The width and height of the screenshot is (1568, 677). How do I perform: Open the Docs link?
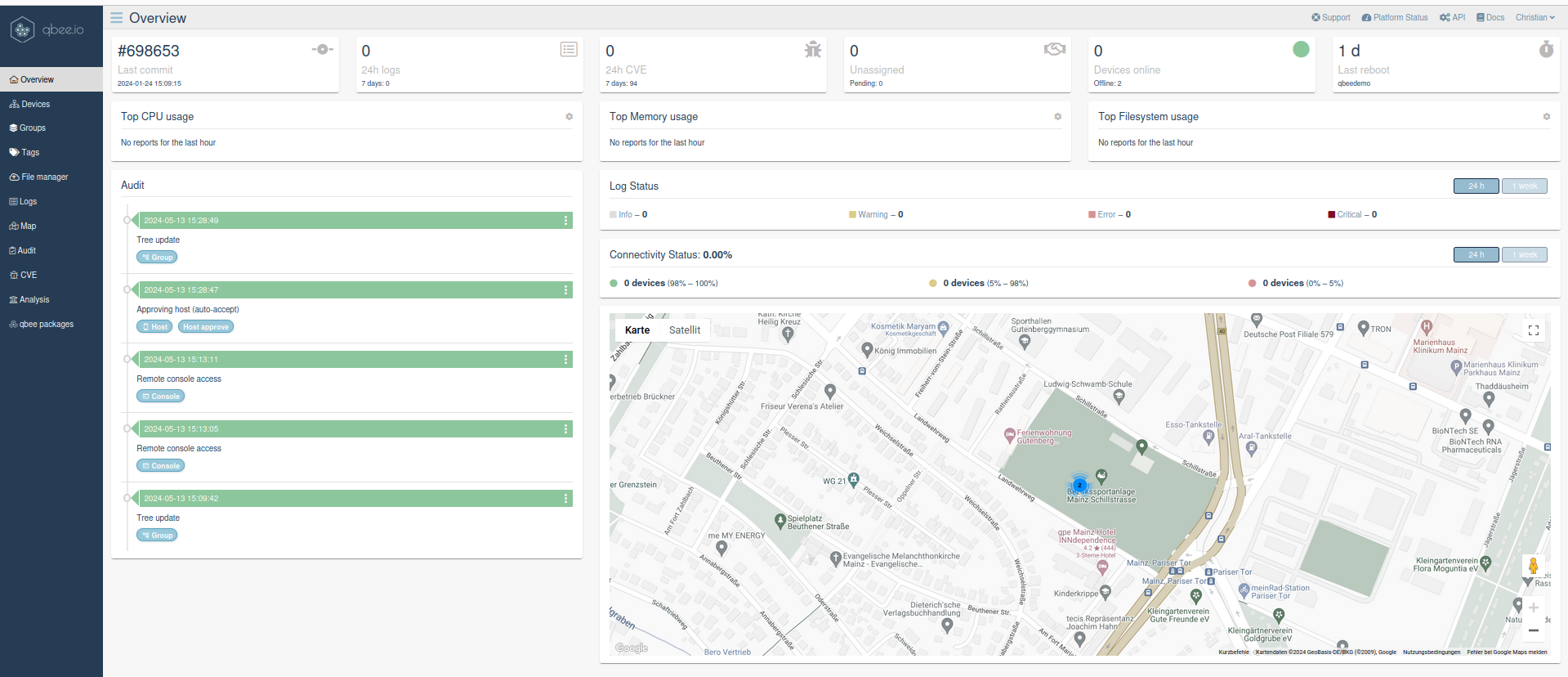click(1490, 17)
